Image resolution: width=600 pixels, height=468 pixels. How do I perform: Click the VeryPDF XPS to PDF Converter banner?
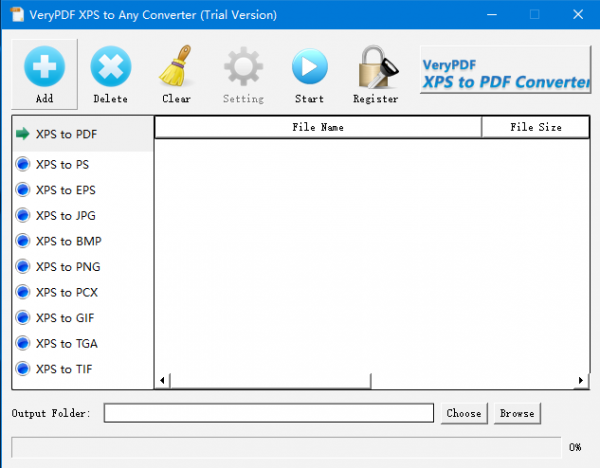click(505, 70)
